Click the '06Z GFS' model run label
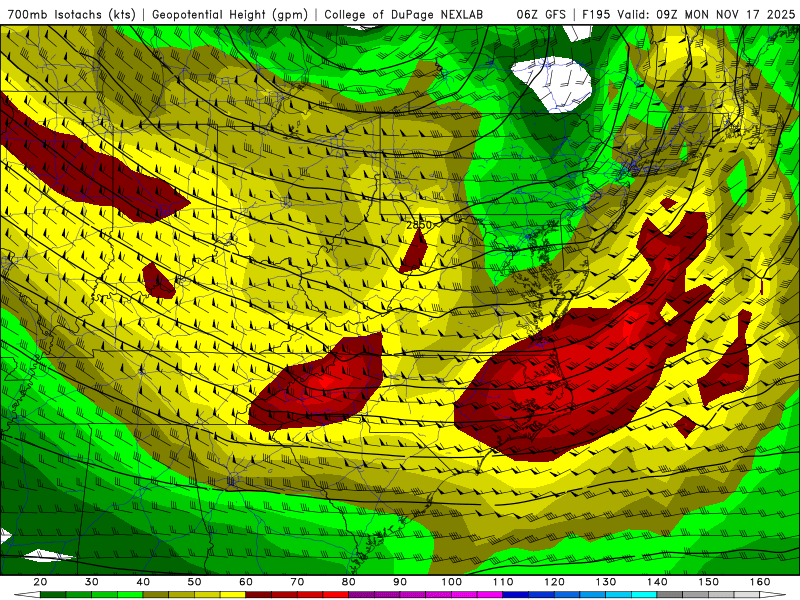800x600 pixels. click(x=541, y=15)
